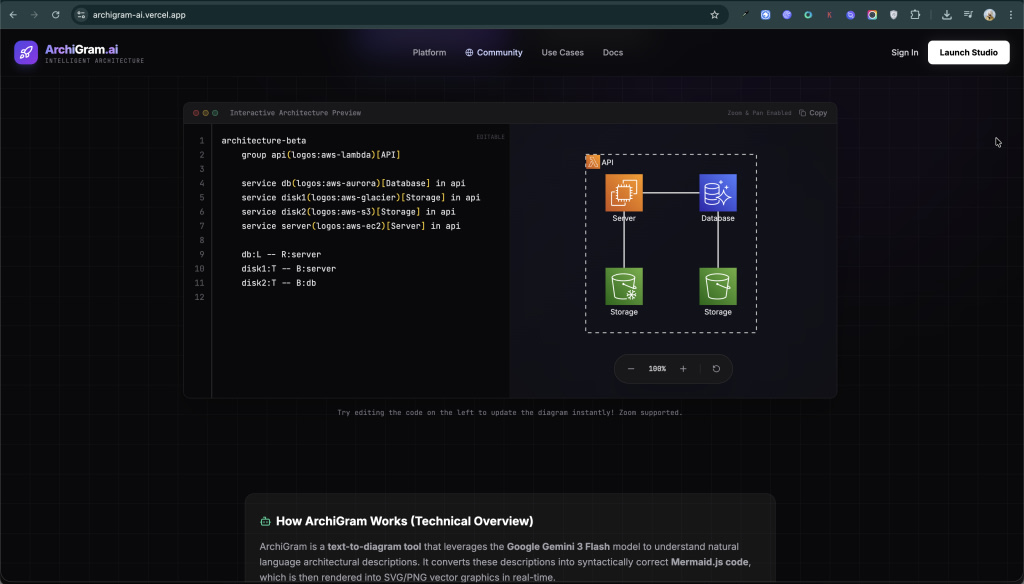Click code line 'architecture-beta'
This screenshot has width=1024, height=584.
(264, 140)
